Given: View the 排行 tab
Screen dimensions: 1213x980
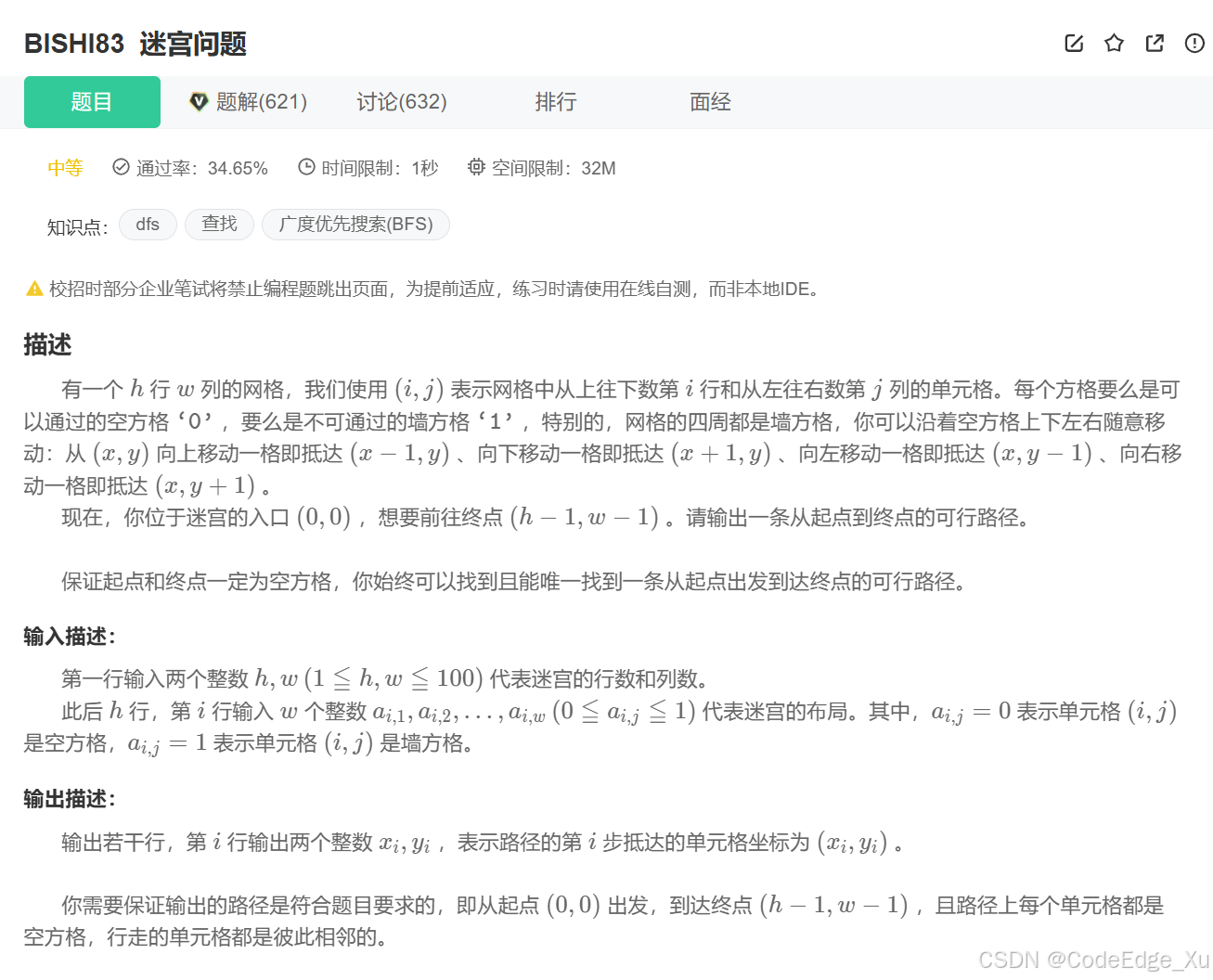Looking at the screenshot, I should (x=556, y=102).
